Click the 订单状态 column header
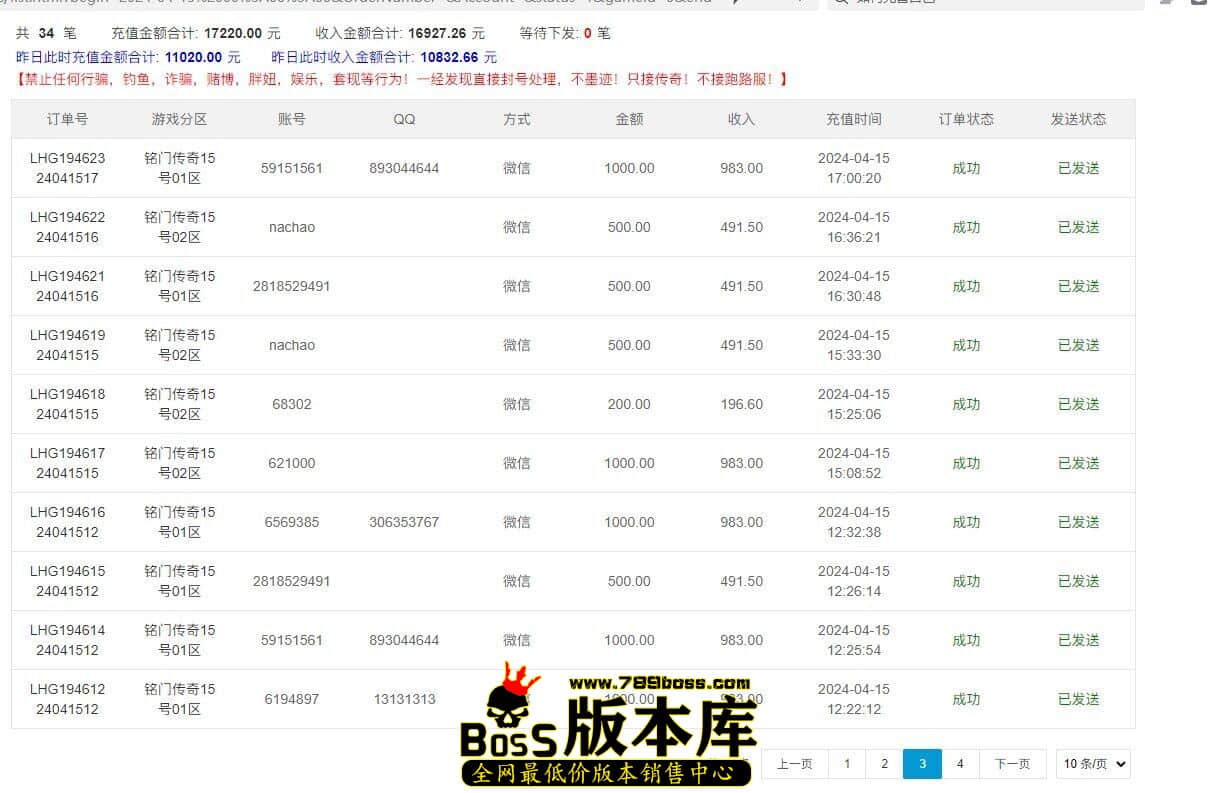Image resolution: width=1219 pixels, height=793 pixels. pos(966,119)
